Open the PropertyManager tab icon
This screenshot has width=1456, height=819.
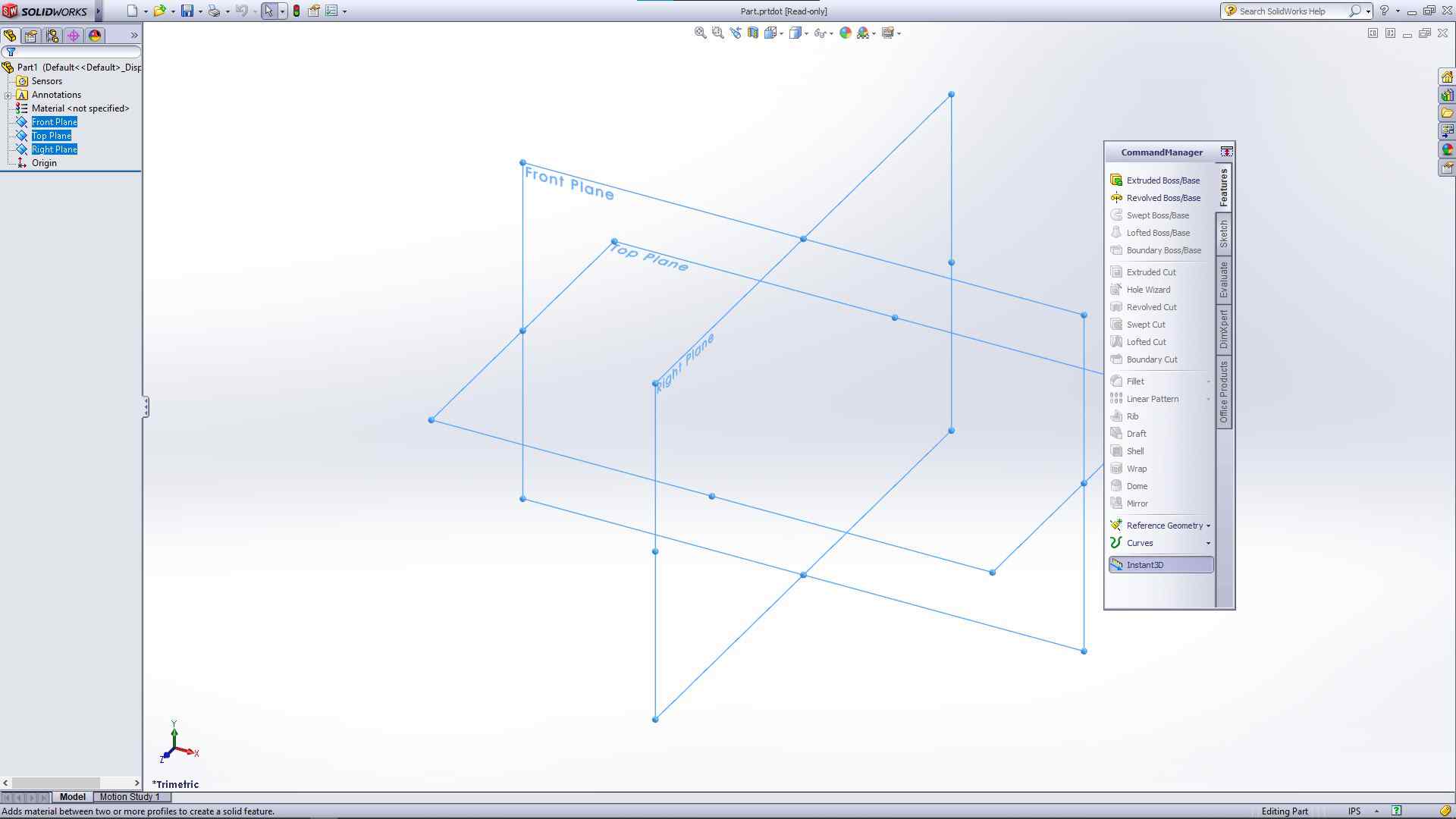coord(31,36)
